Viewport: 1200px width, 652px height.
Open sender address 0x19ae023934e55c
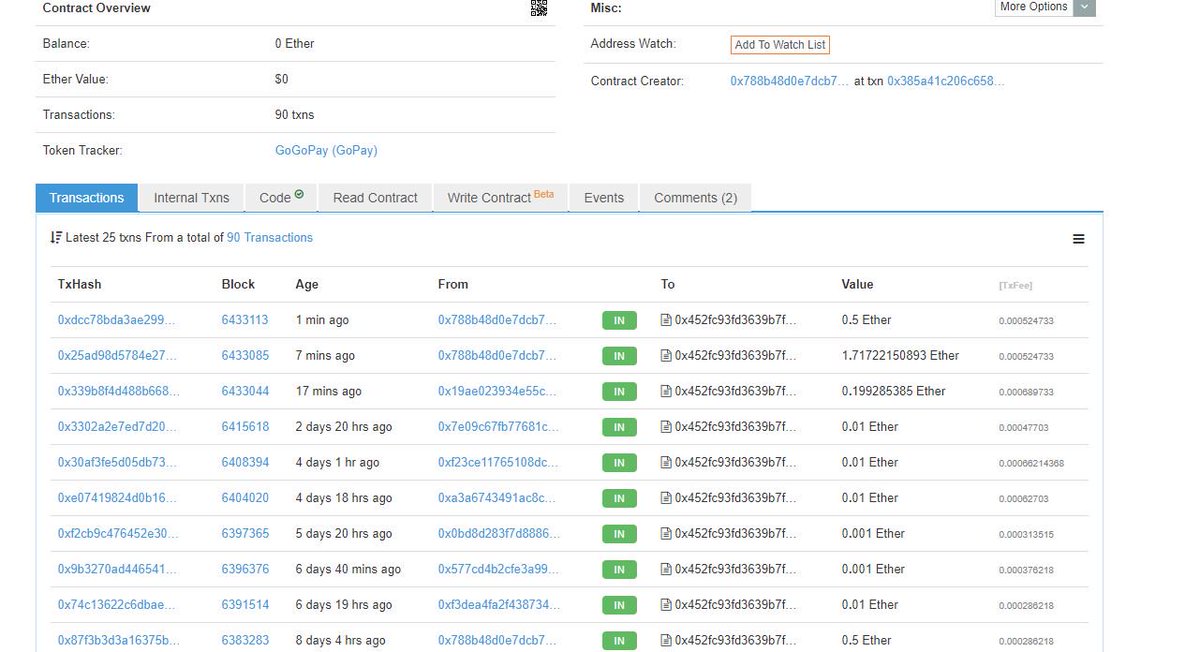tap(498, 391)
